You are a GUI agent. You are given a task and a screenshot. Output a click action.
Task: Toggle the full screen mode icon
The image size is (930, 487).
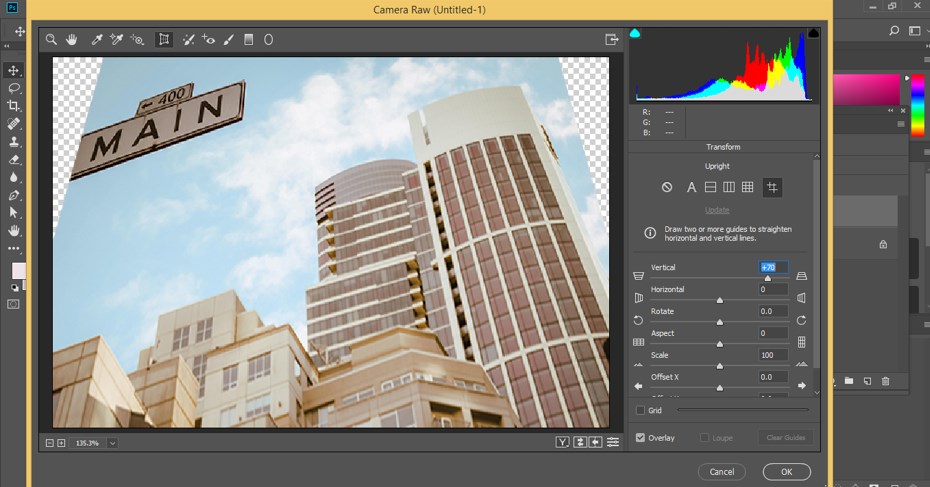tap(611, 40)
